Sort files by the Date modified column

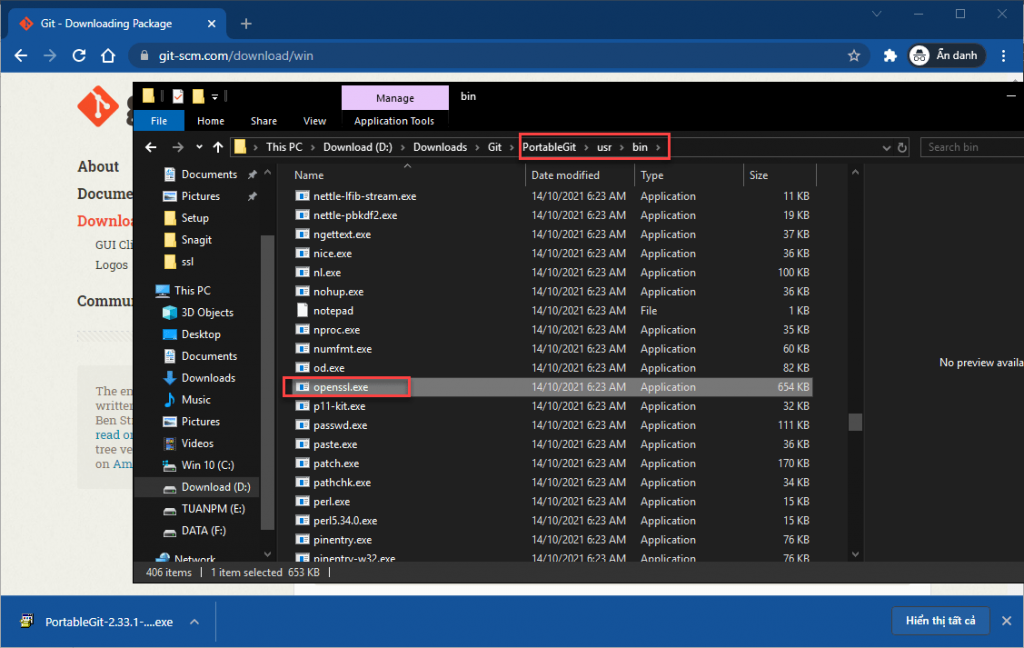[565, 175]
